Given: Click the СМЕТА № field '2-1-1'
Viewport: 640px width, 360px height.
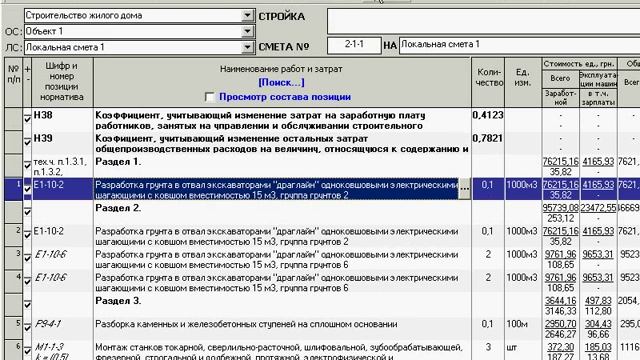Looking at the screenshot, I should 354,44.
